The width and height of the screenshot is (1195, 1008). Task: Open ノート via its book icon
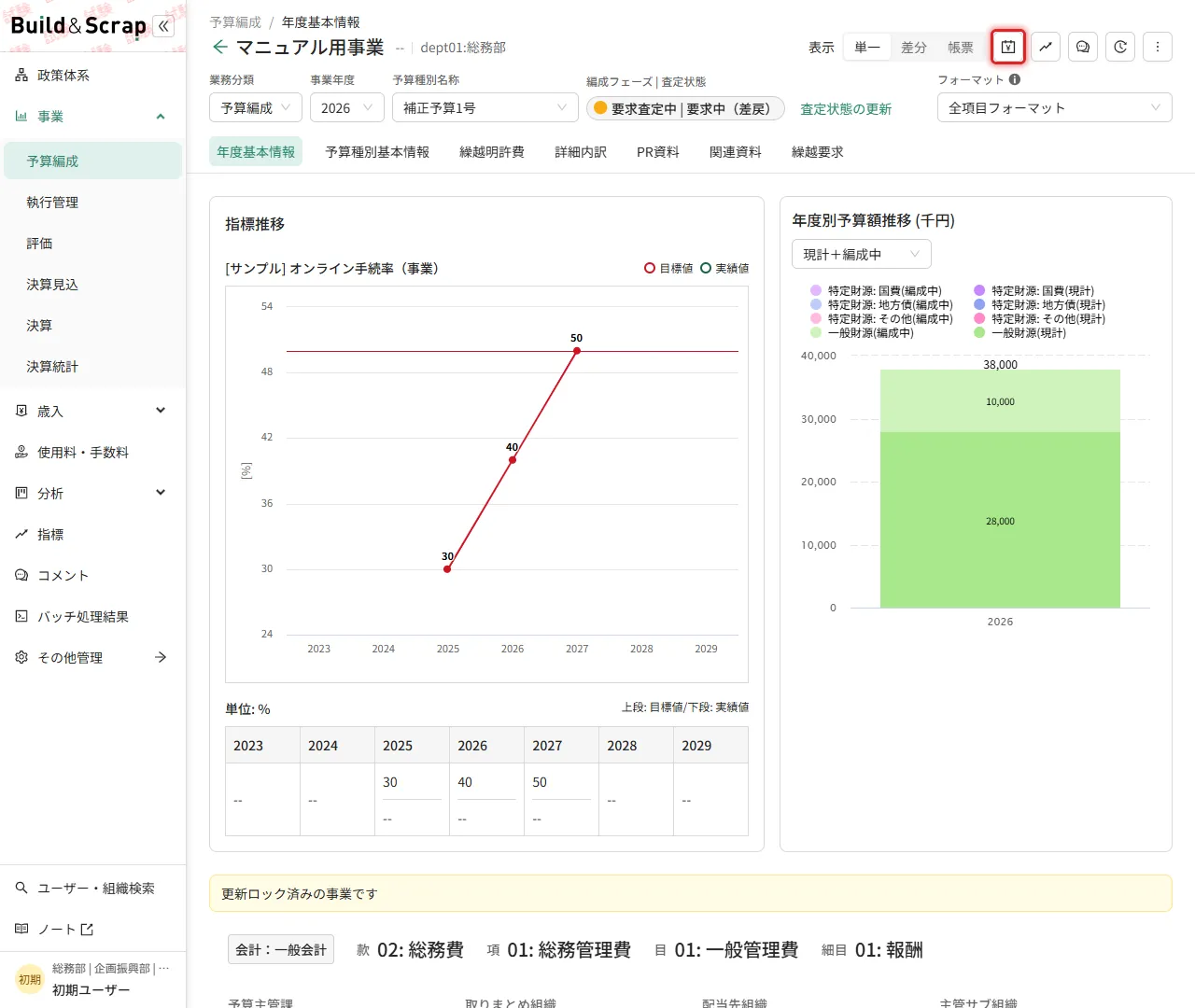(21, 930)
